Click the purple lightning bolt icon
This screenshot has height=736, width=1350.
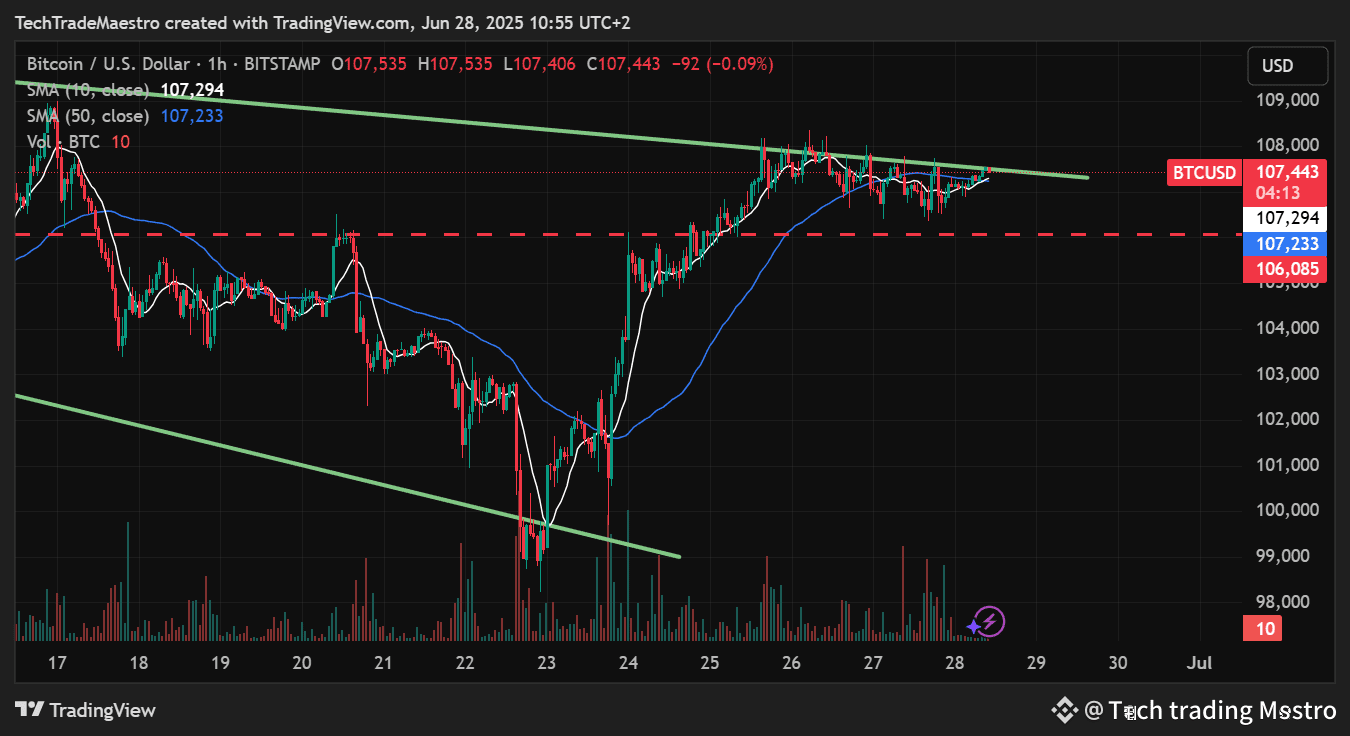[989, 622]
